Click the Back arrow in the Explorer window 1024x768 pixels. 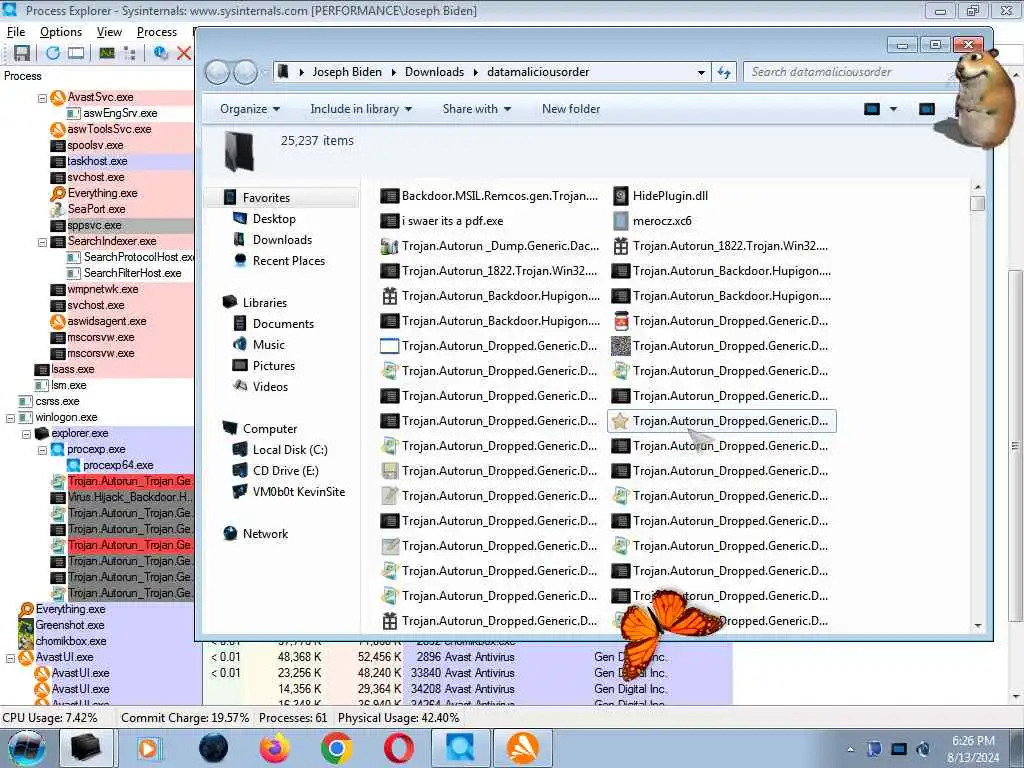pyautogui.click(x=217, y=72)
